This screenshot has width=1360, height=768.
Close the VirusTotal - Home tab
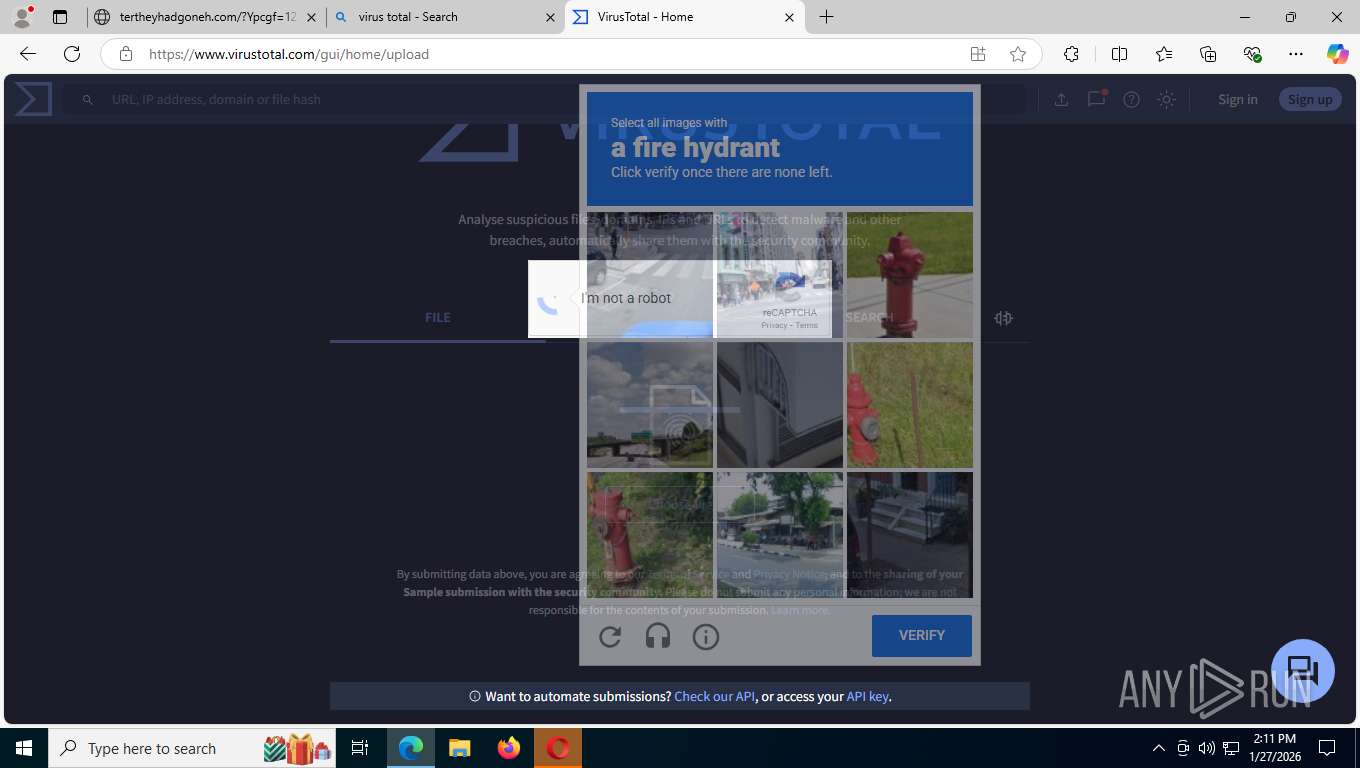(789, 17)
